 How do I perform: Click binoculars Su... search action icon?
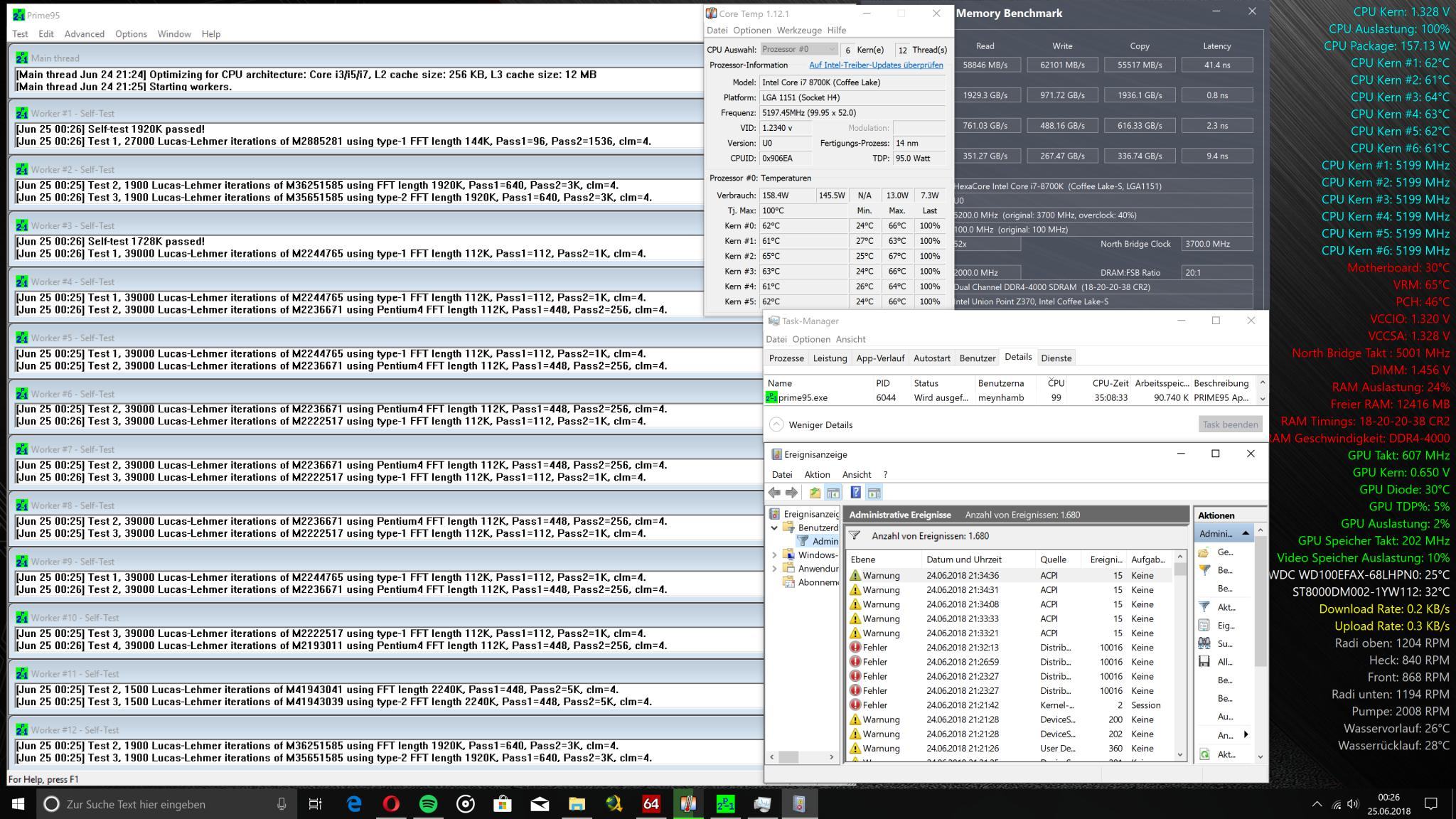click(1204, 643)
